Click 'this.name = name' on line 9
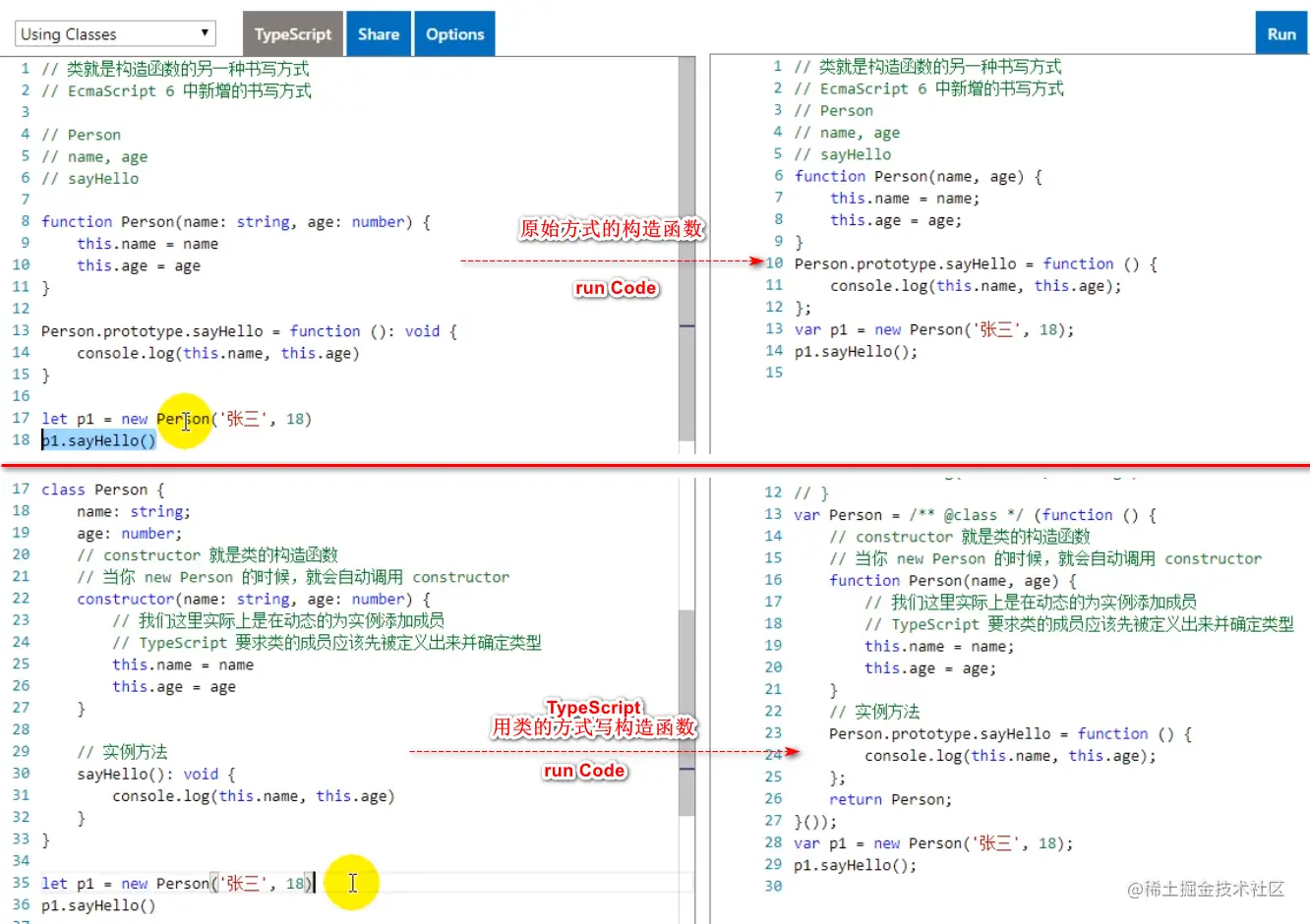This screenshot has height=924, width=1310. tap(148, 244)
